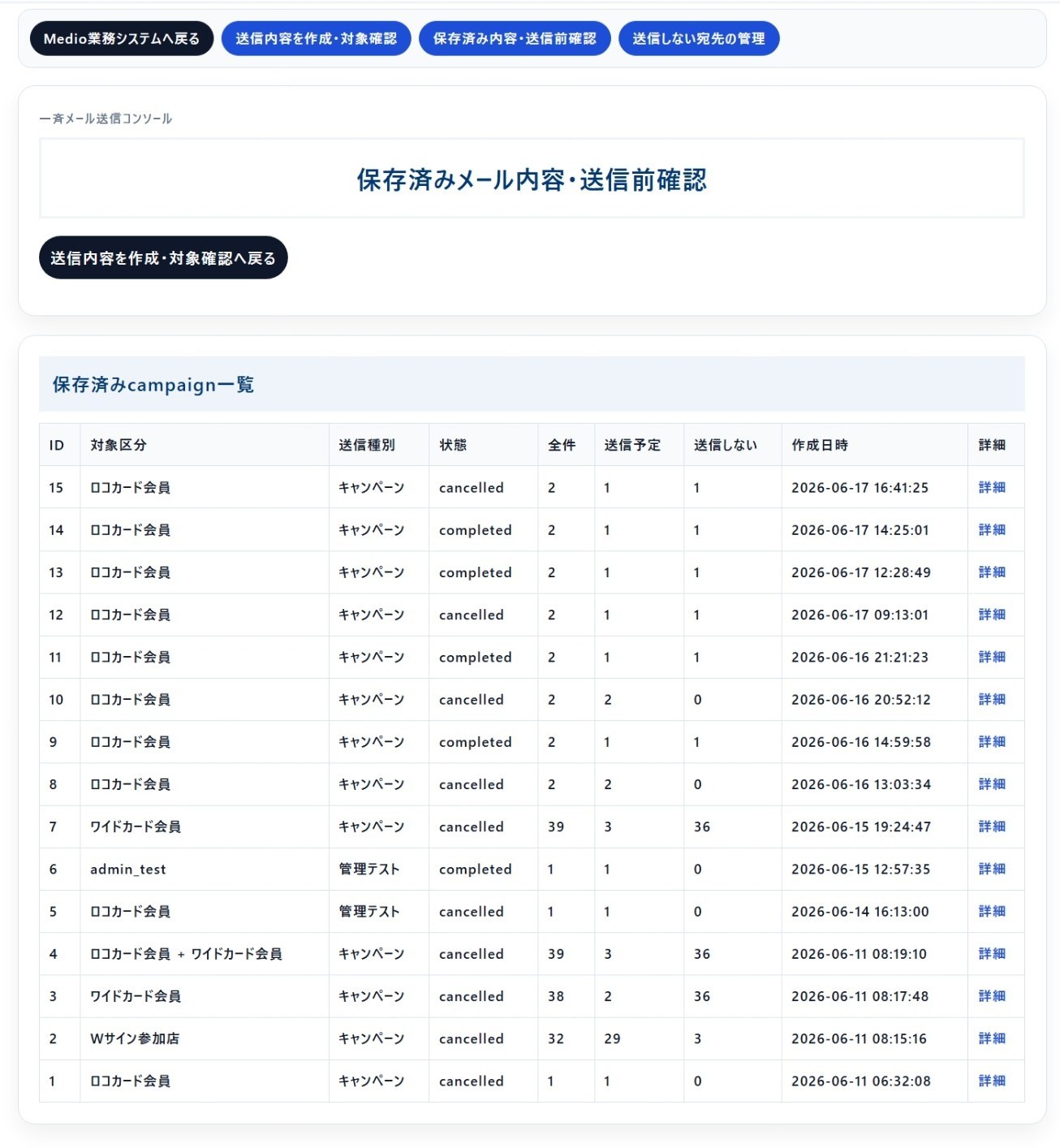Click the 送信しない column header
The width and height of the screenshot is (1060, 1148).
[733, 445]
